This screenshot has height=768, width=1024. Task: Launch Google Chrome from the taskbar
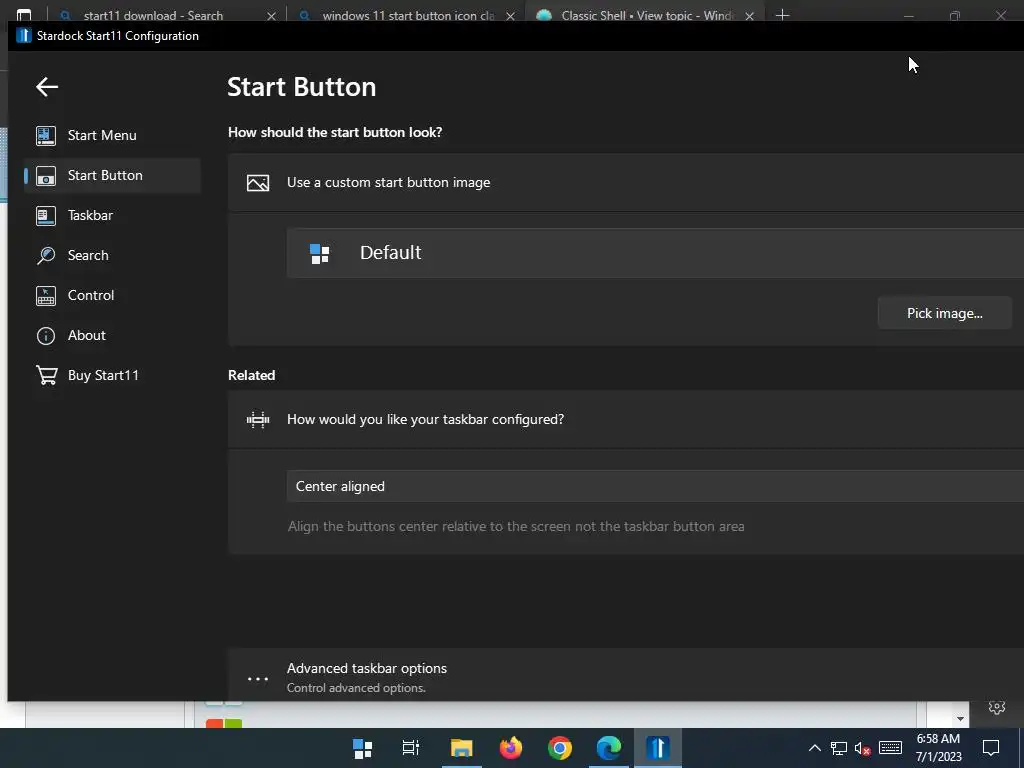point(560,748)
